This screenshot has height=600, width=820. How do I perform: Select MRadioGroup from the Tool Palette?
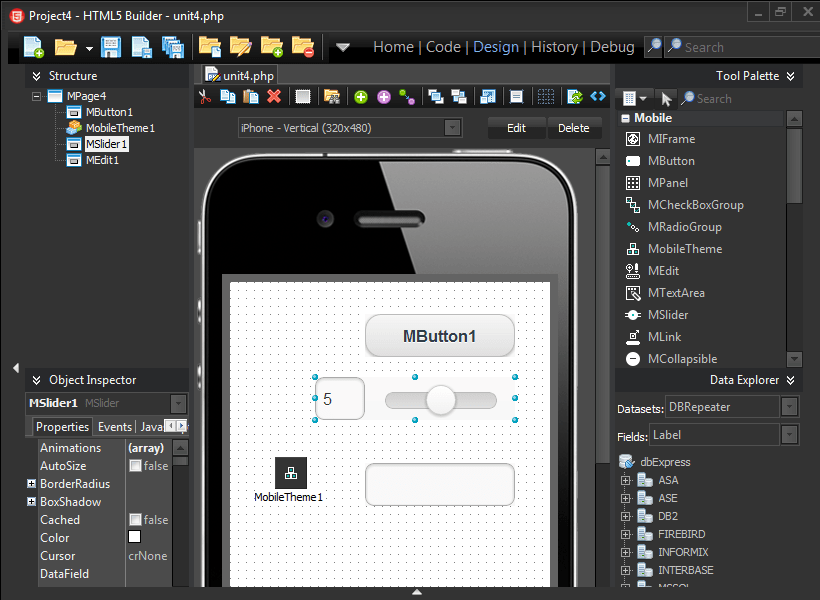point(684,227)
